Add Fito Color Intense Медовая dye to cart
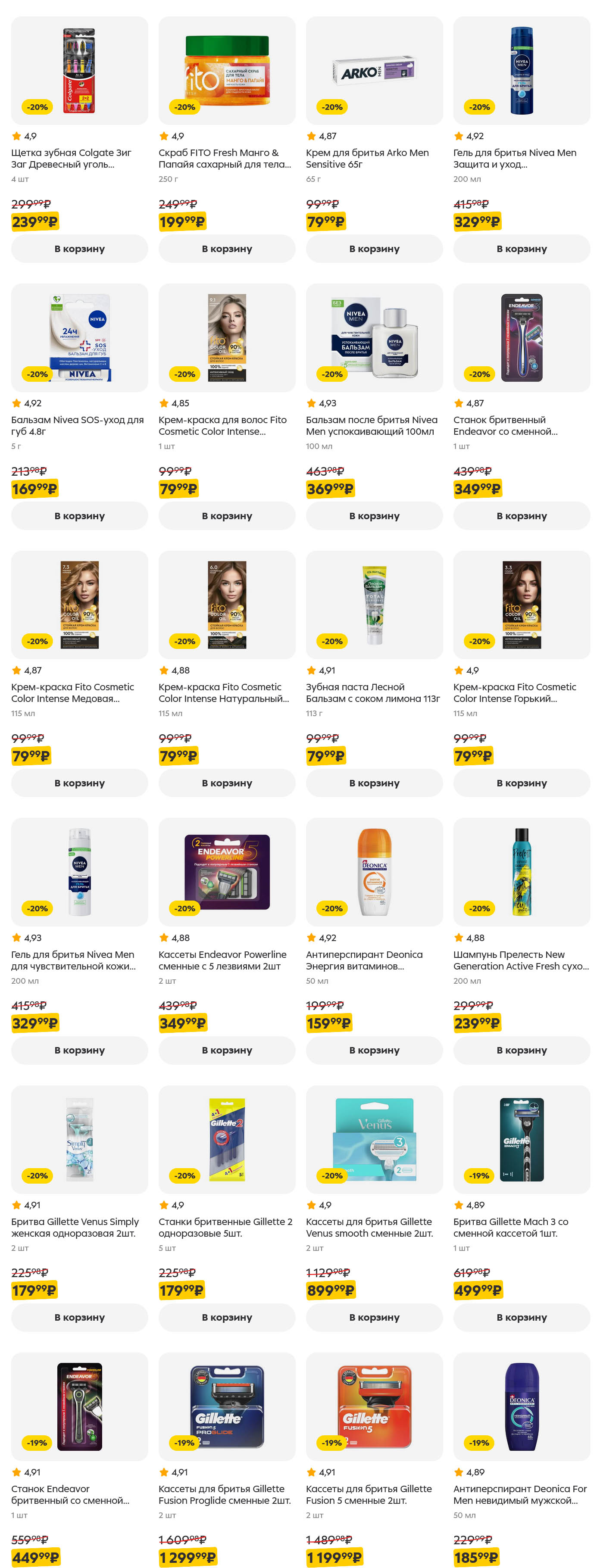 tap(79, 783)
